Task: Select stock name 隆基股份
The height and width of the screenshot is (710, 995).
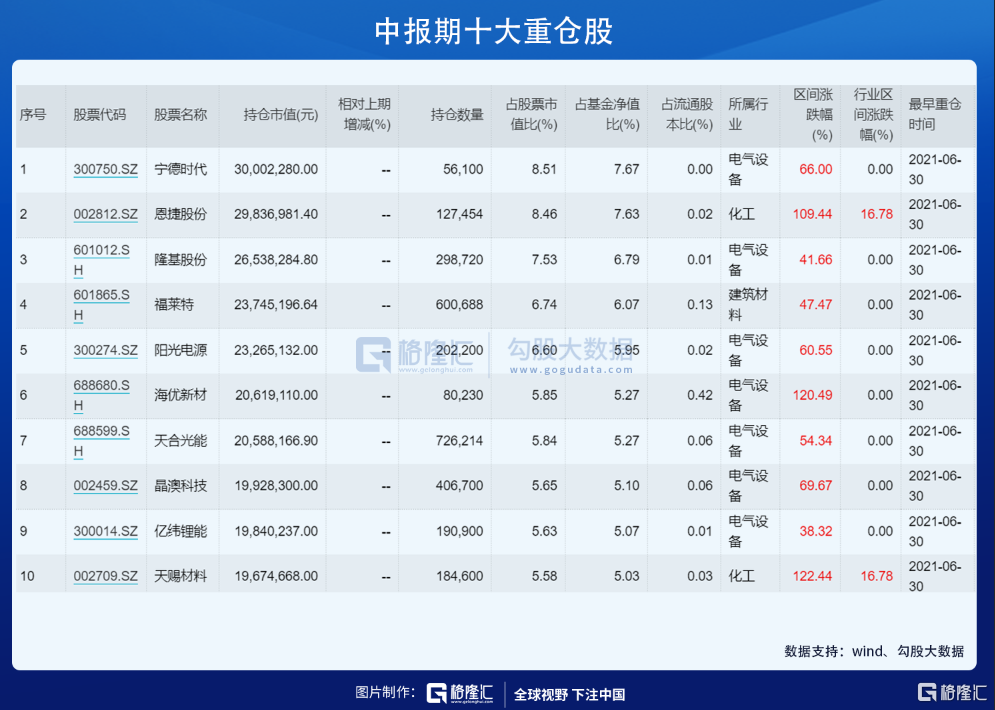Action: 181,260
